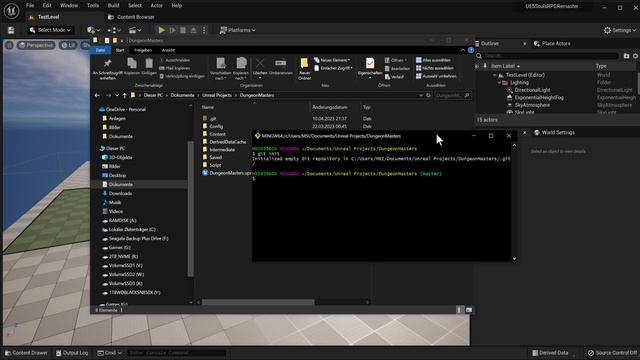This screenshot has width=640, height=360.
Task: Open the Output Log
Action: (72, 353)
